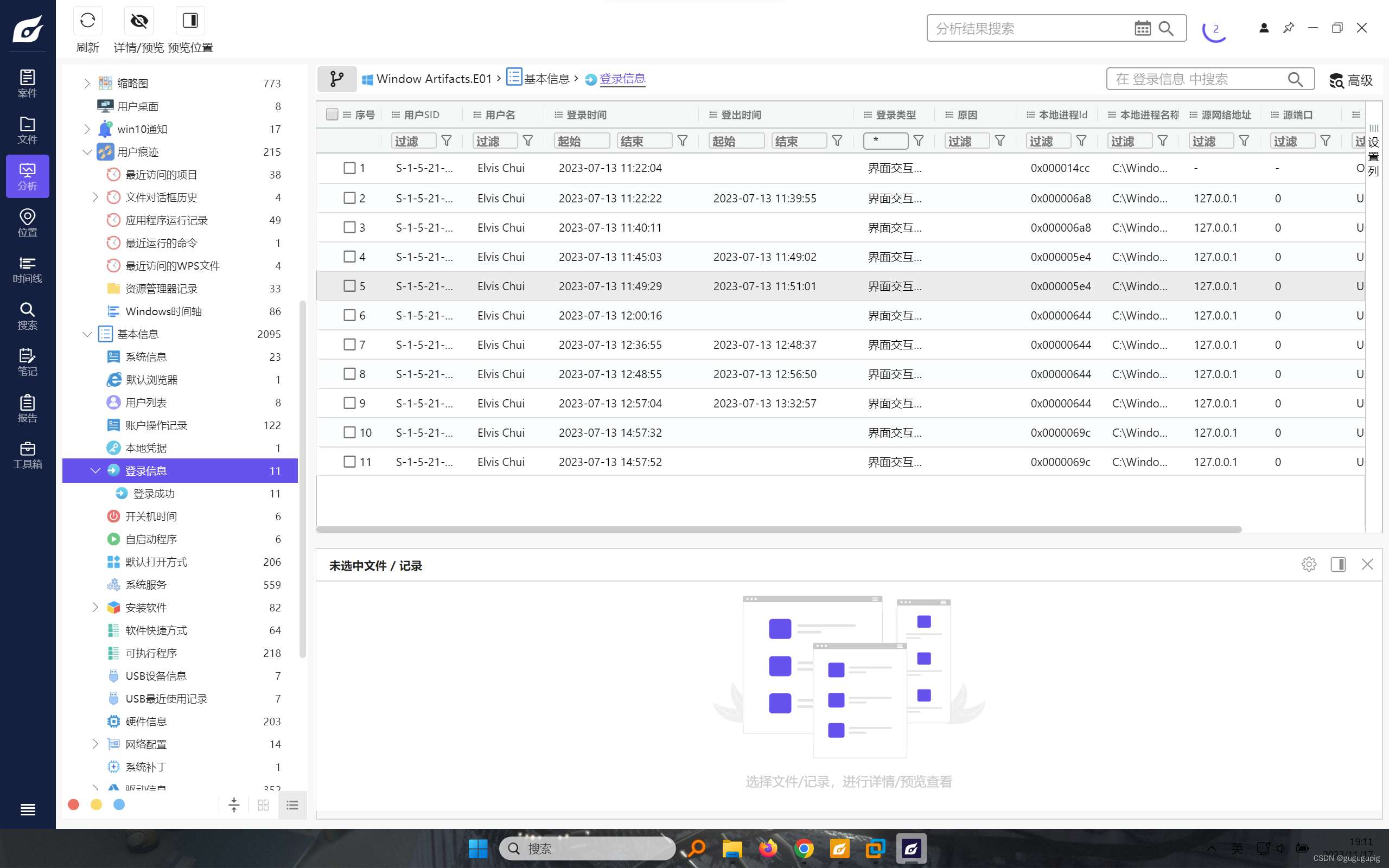Open the 工具箱 sidebar icon
The height and width of the screenshot is (868, 1389).
(28, 455)
